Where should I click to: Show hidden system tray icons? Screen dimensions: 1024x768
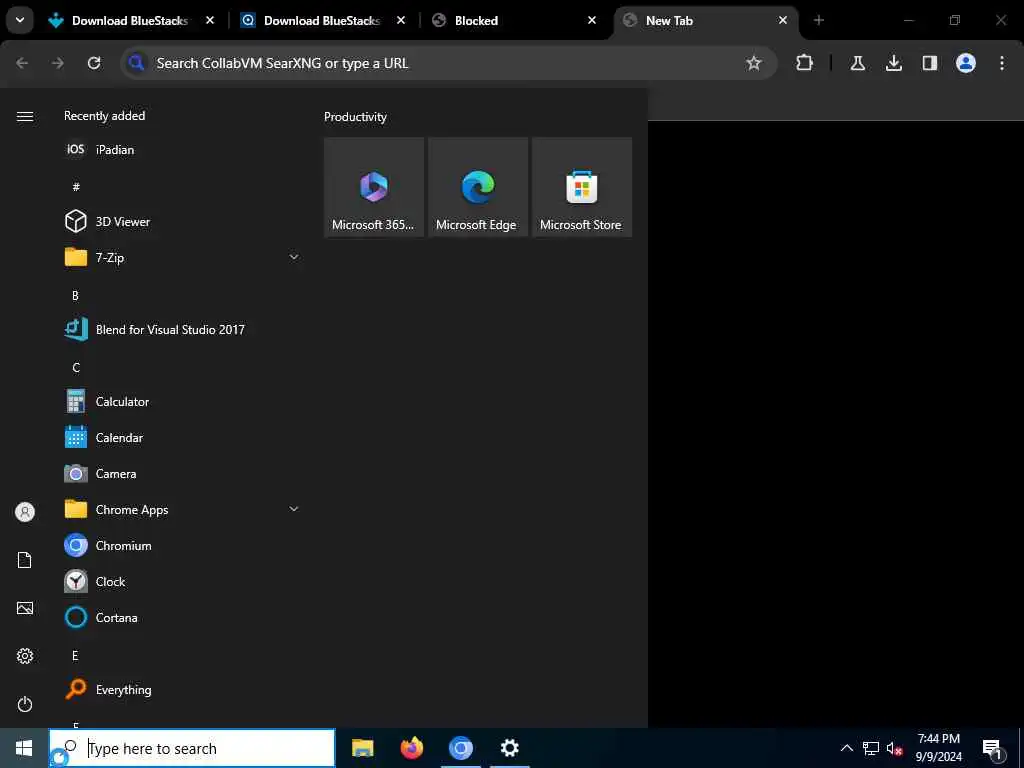(x=846, y=748)
